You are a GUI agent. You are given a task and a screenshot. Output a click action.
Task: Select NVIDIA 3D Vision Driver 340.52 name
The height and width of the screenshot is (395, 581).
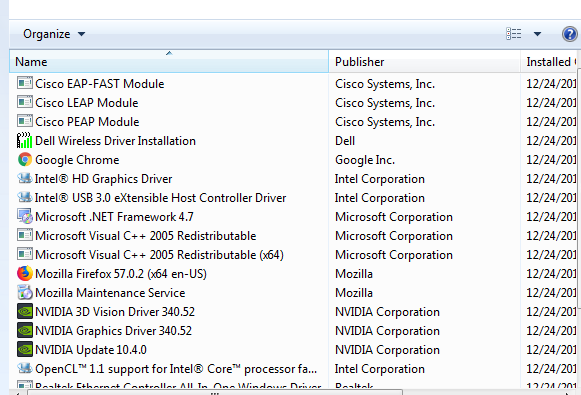coord(115,312)
